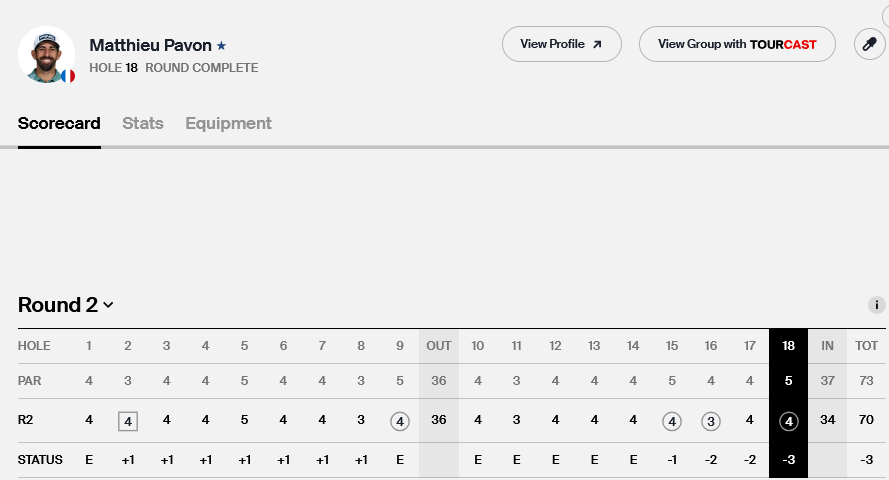Select the circled birdie on hole 16
Image resolution: width=889 pixels, height=480 pixels.
[x=710, y=421]
